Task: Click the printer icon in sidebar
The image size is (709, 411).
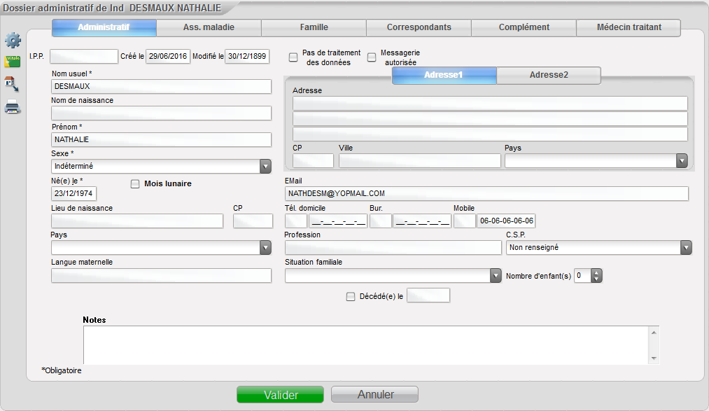Action: [13, 108]
